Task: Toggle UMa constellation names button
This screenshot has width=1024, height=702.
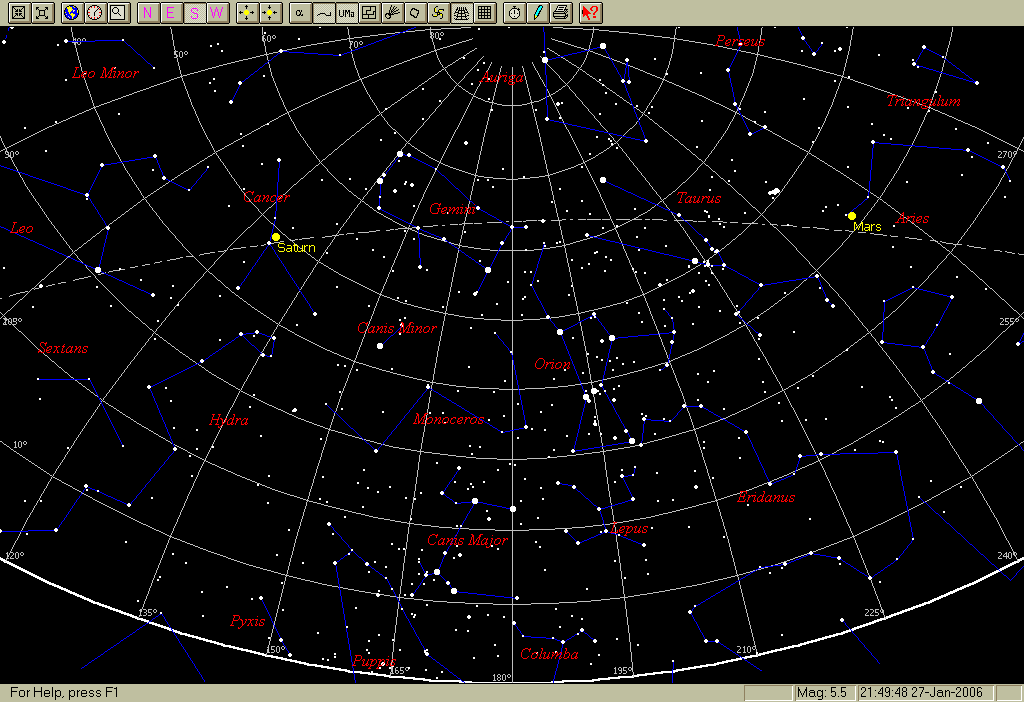Action: coord(346,12)
